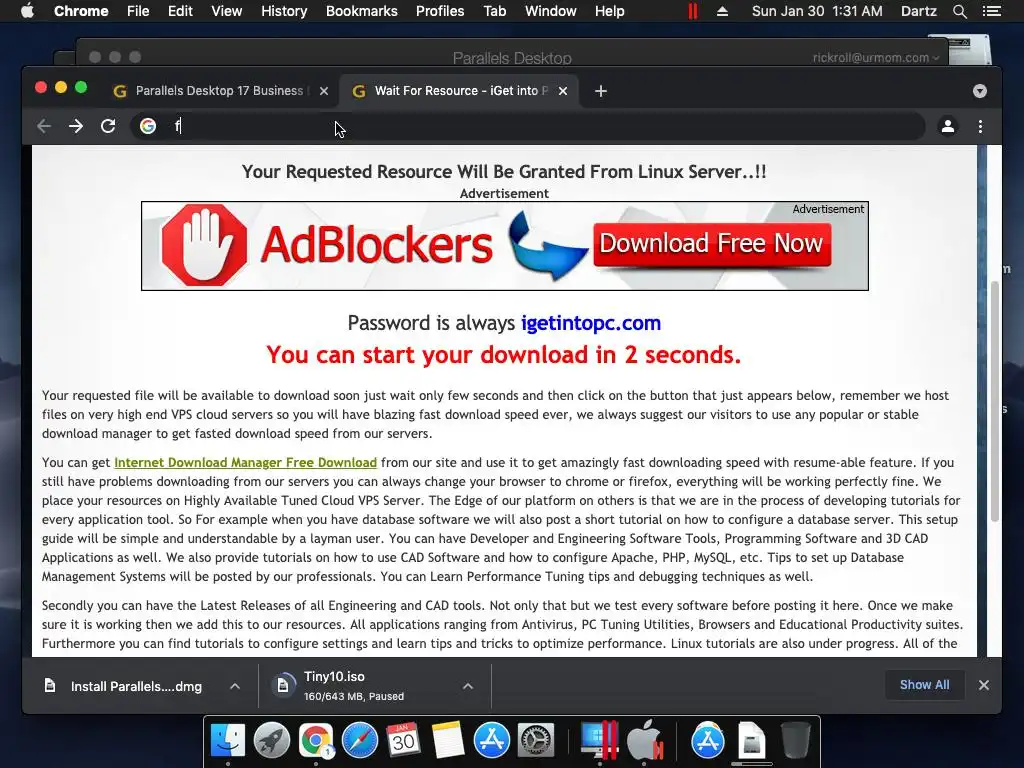This screenshot has height=768, width=1024.
Task: Open Internet Download Manager Free Download link
Action: pyautogui.click(x=246, y=462)
